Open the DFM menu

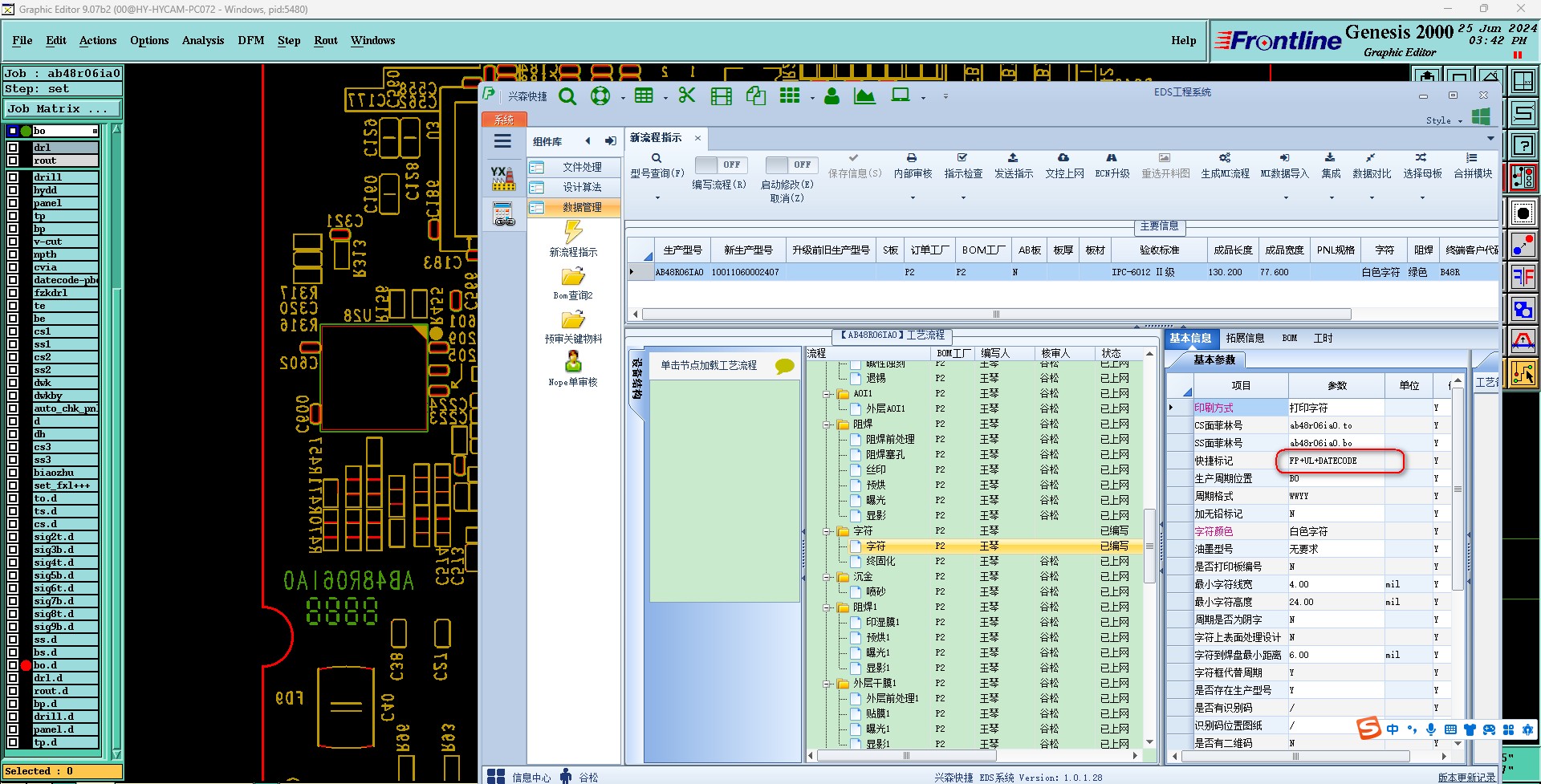tap(251, 40)
